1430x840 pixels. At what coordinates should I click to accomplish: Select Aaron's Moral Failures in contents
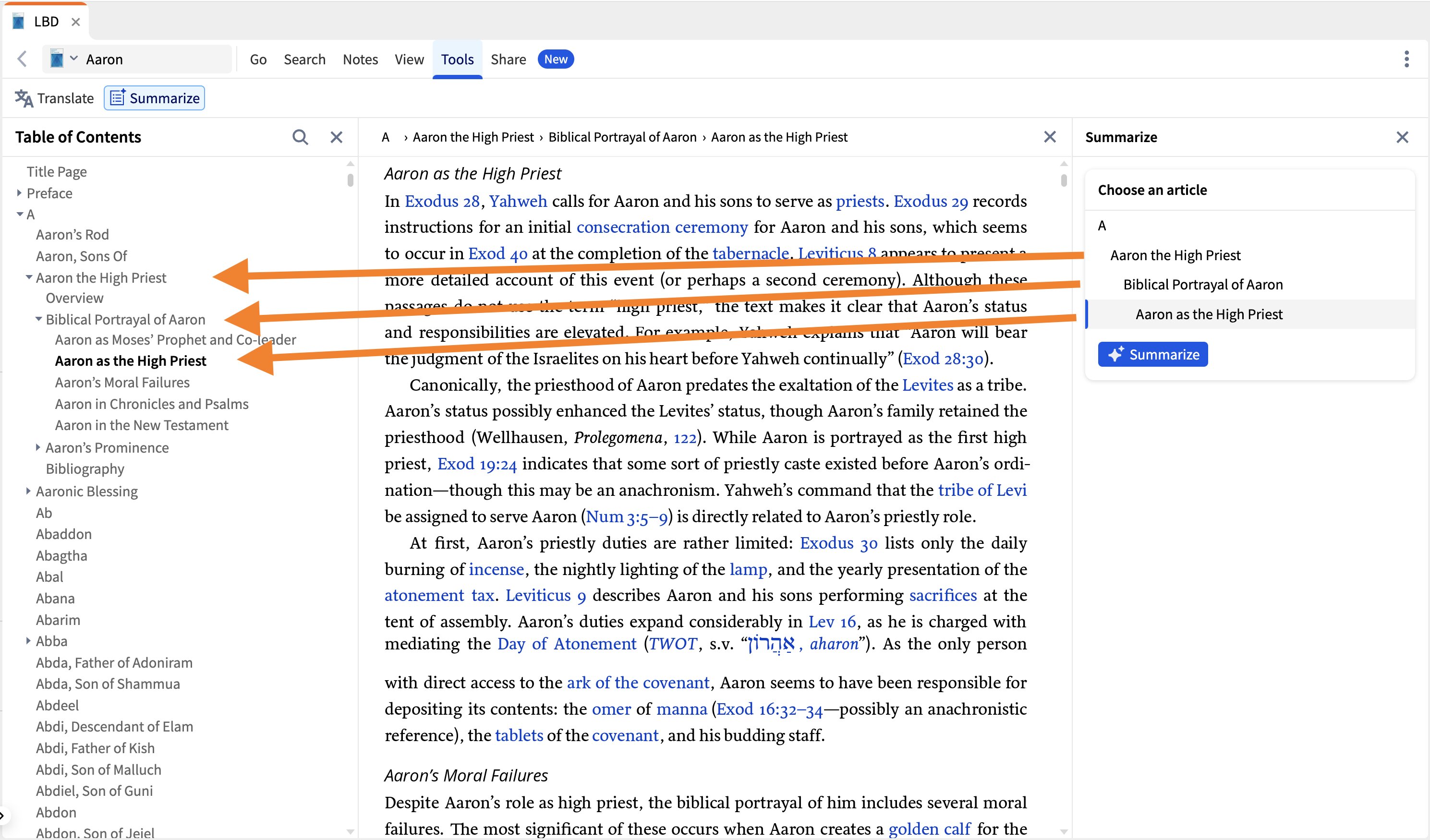point(122,382)
